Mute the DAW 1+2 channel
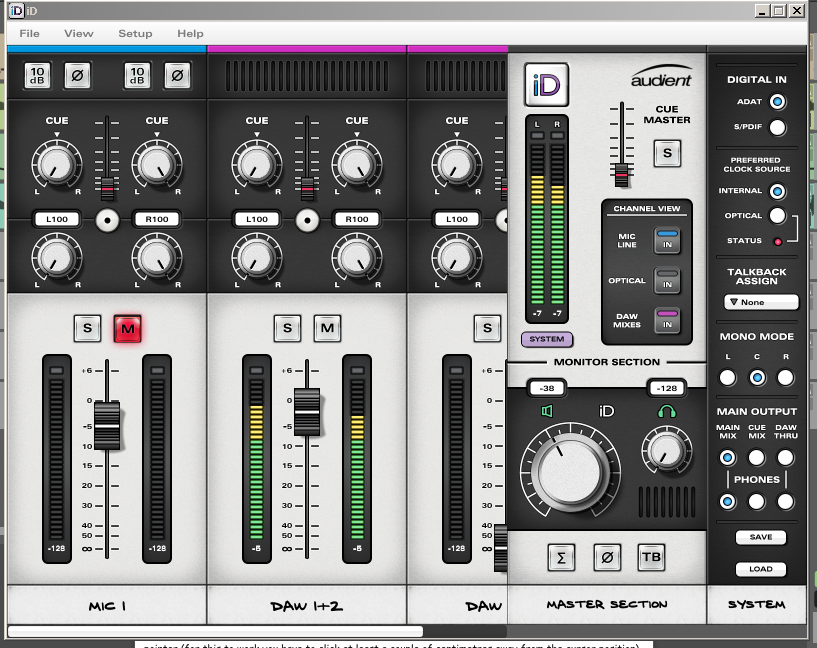This screenshot has width=817, height=648. pos(327,328)
